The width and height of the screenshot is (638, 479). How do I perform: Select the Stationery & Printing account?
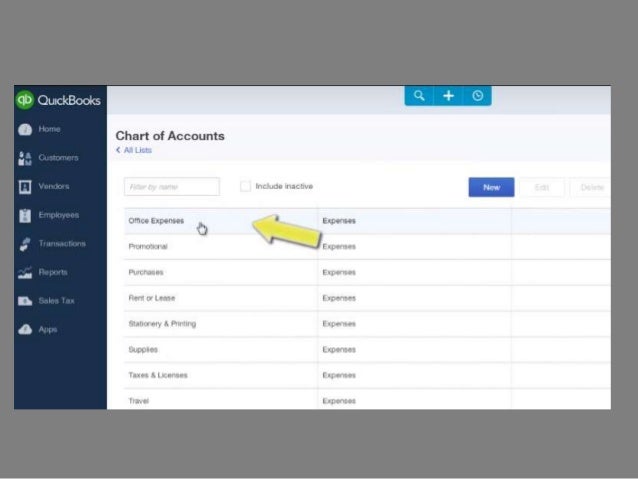367,324
